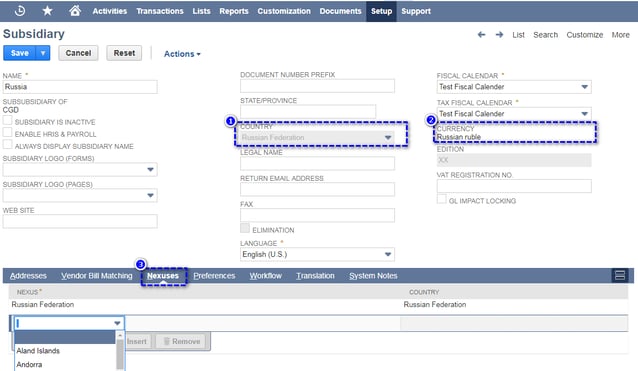Click the nexus list scrollbar
This screenshot has height=371, width=638.
(x=120, y=351)
